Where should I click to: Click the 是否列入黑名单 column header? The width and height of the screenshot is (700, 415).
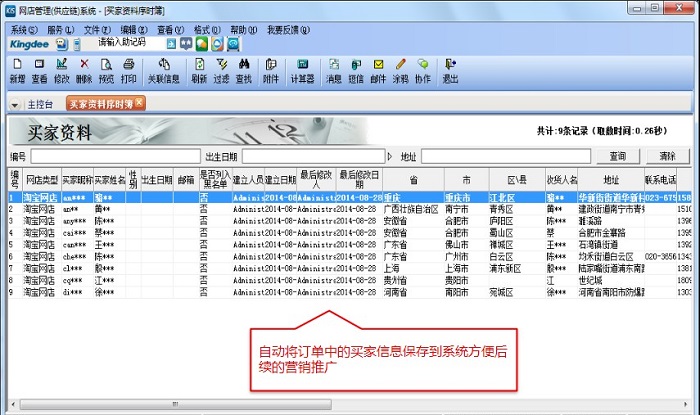point(215,180)
